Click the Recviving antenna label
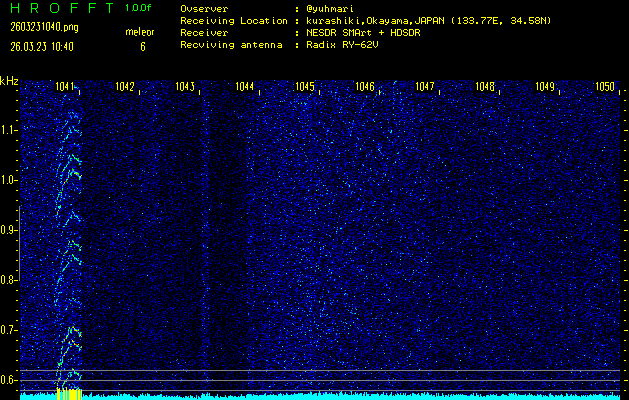Viewport: 629px width, 400px height. [x=231, y=45]
